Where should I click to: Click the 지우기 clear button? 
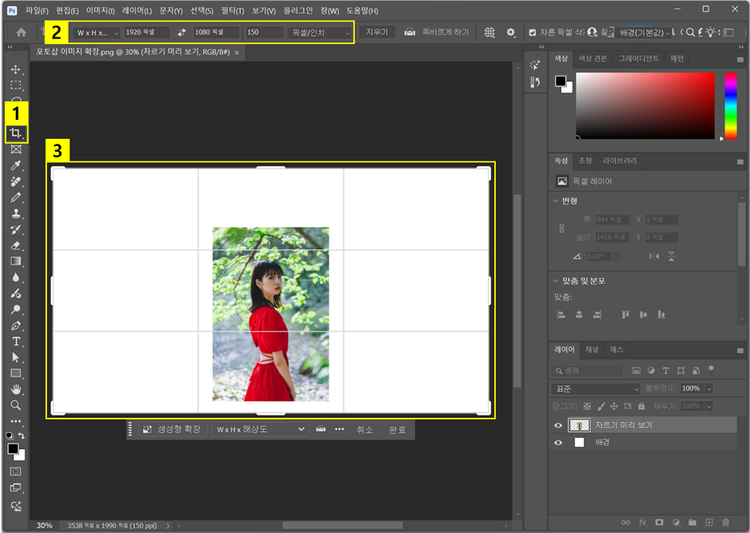(377, 32)
